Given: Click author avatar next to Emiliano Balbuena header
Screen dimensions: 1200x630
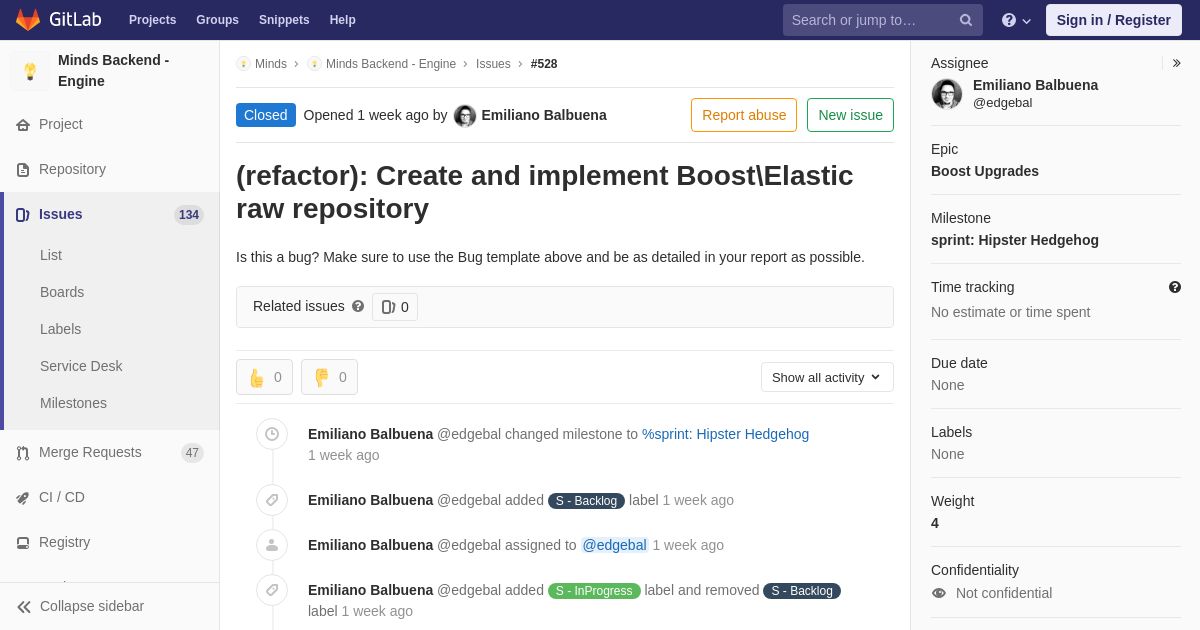Looking at the screenshot, I should [465, 116].
